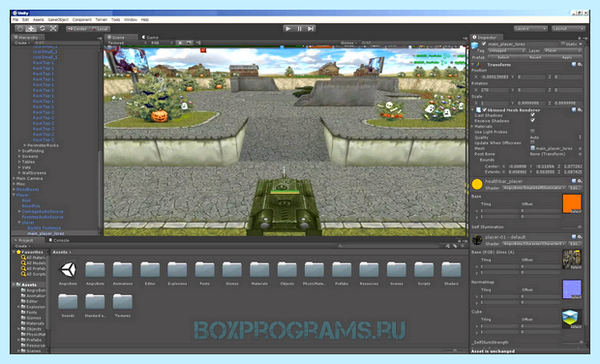Open the Scenes folder in Assets grid
This screenshot has width=600, height=364.
click(396, 273)
